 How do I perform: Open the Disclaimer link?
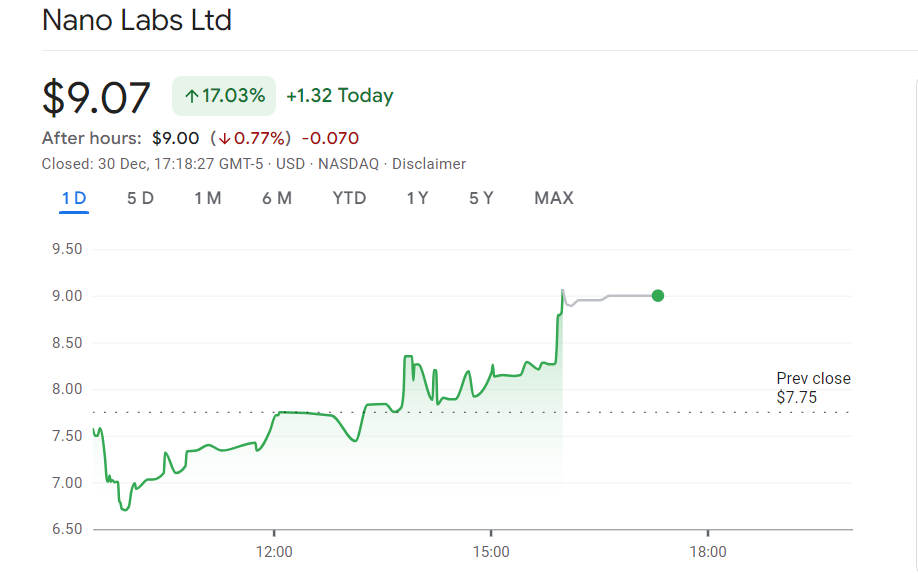tap(429, 164)
